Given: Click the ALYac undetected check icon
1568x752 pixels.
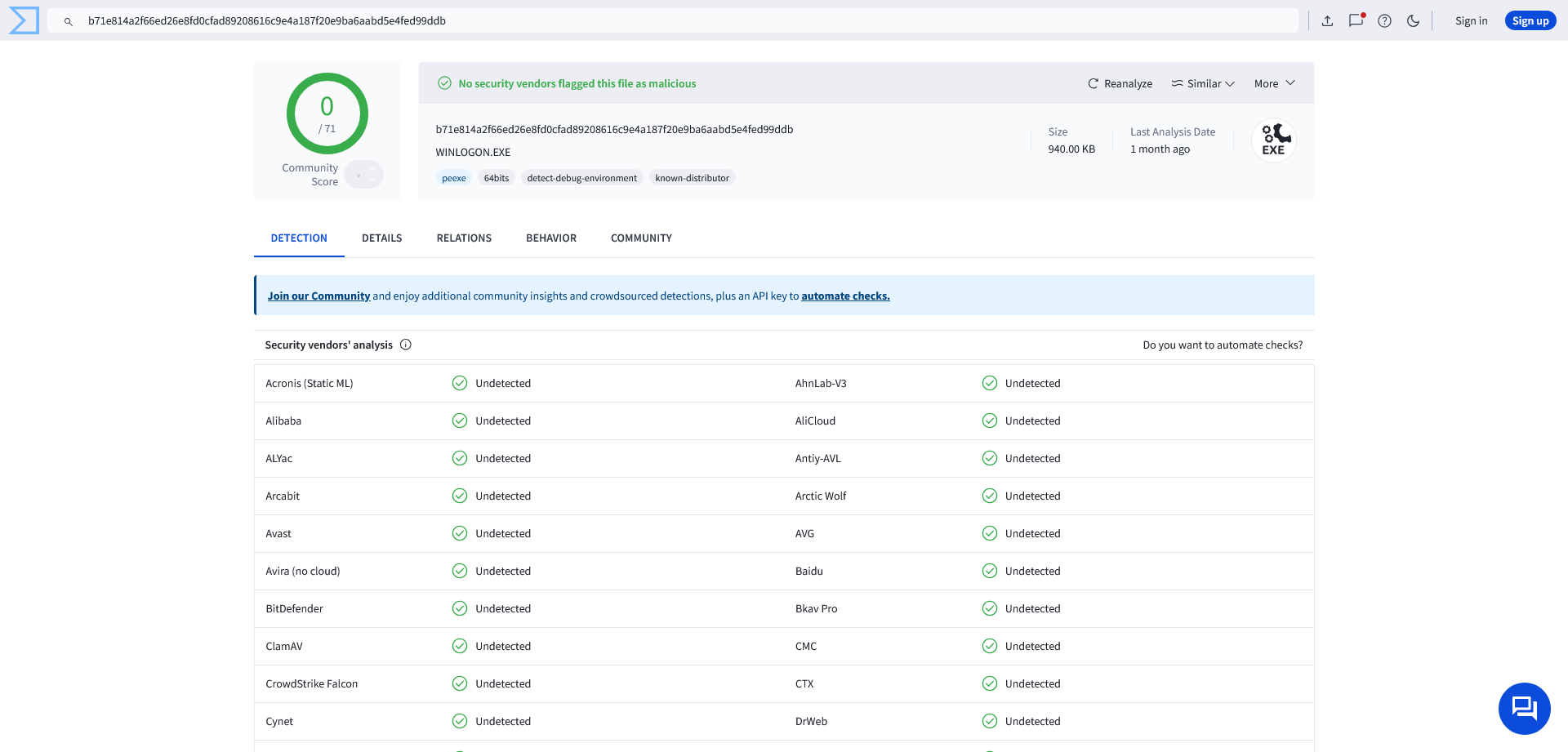Looking at the screenshot, I should [x=460, y=458].
